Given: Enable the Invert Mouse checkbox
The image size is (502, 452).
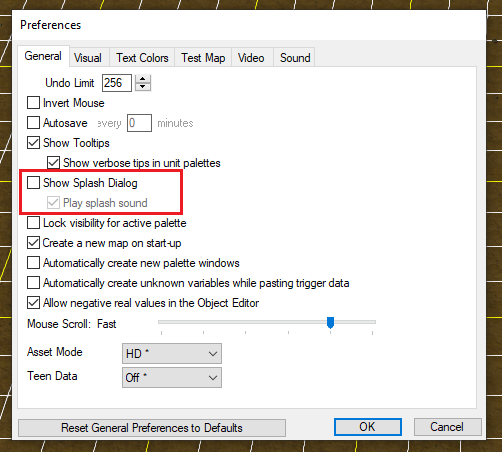Looking at the screenshot, I should click(33, 103).
